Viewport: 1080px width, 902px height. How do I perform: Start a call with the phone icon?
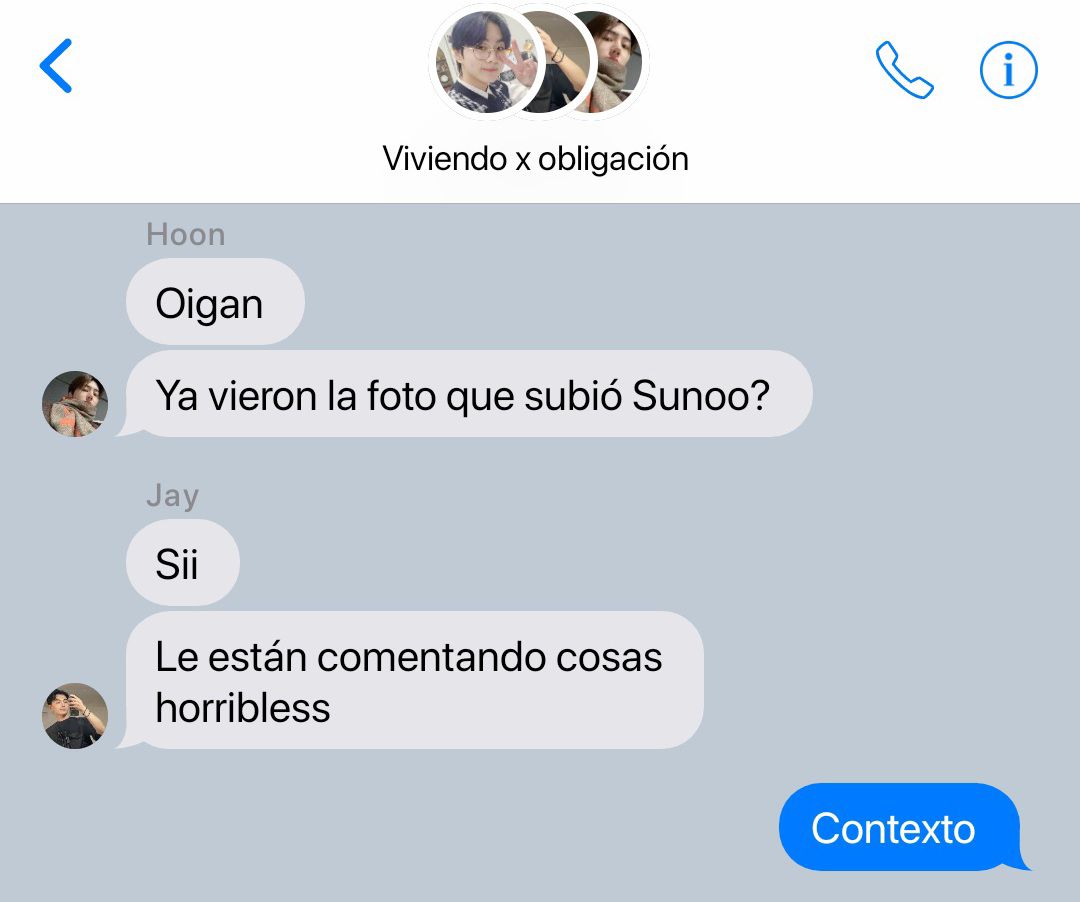click(904, 70)
